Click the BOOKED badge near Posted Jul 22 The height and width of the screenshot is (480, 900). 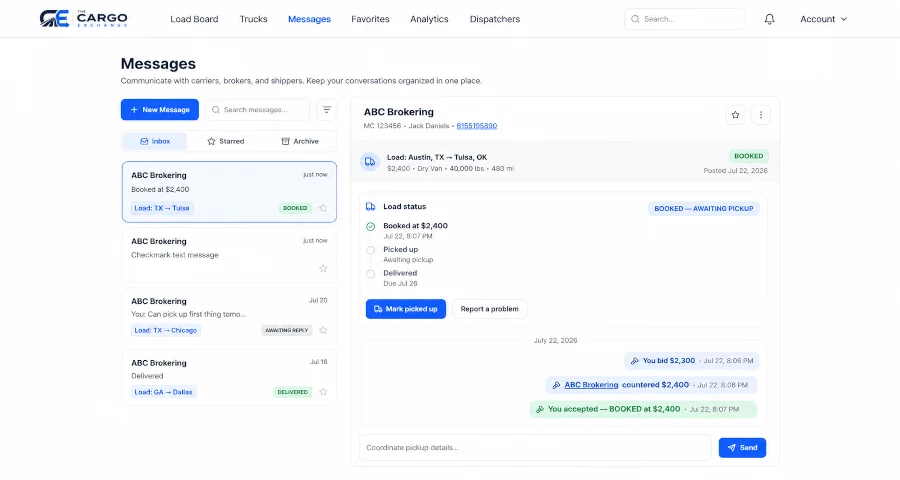click(x=748, y=156)
